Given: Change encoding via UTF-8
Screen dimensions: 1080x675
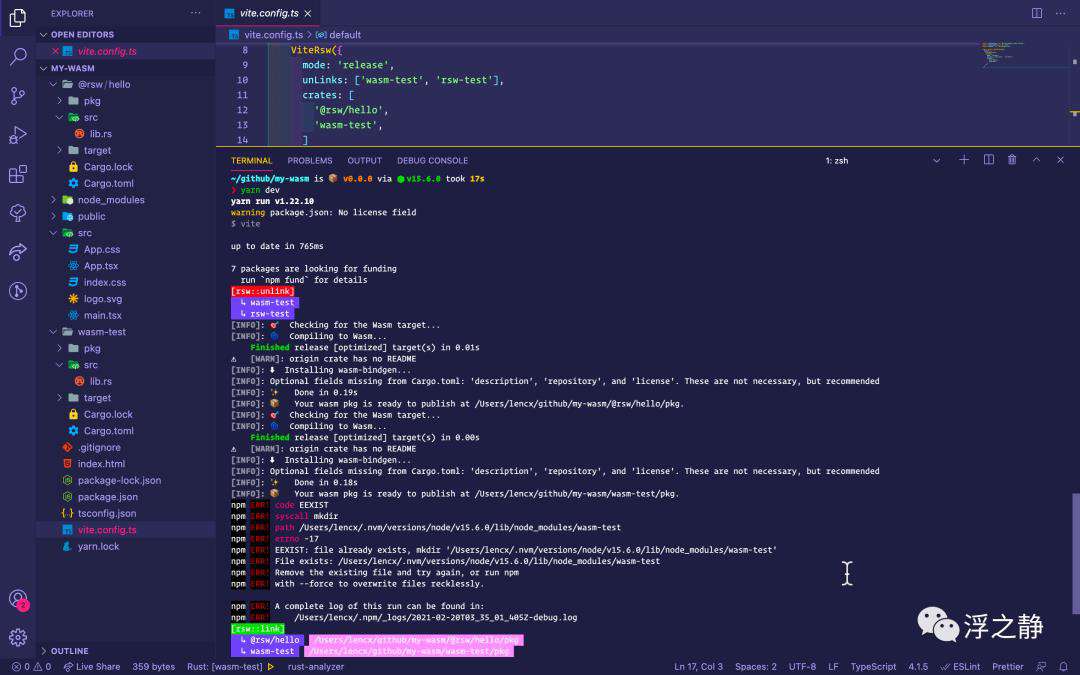Looking at the screenshot, I should (x=802, y=667).
